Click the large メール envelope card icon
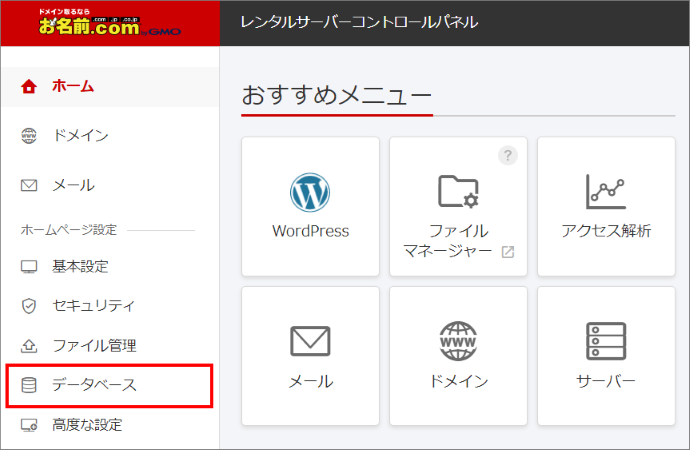The image size is (690, 450). (310, 341)
